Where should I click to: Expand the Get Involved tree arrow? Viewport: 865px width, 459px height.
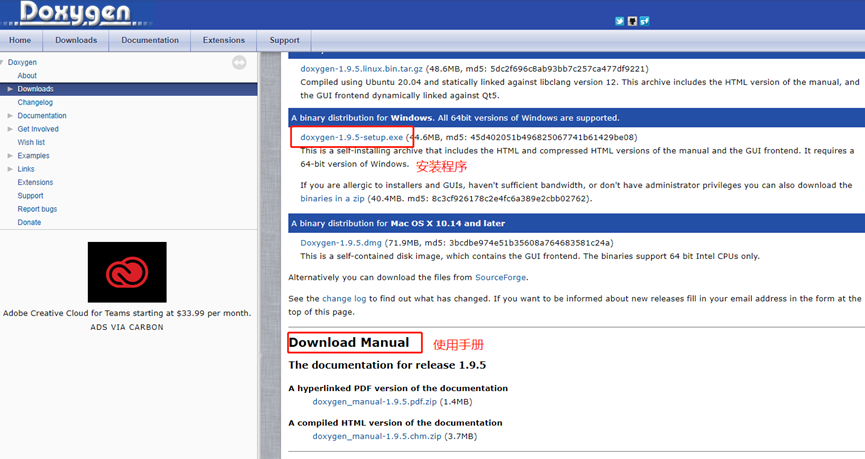point(10,129)
